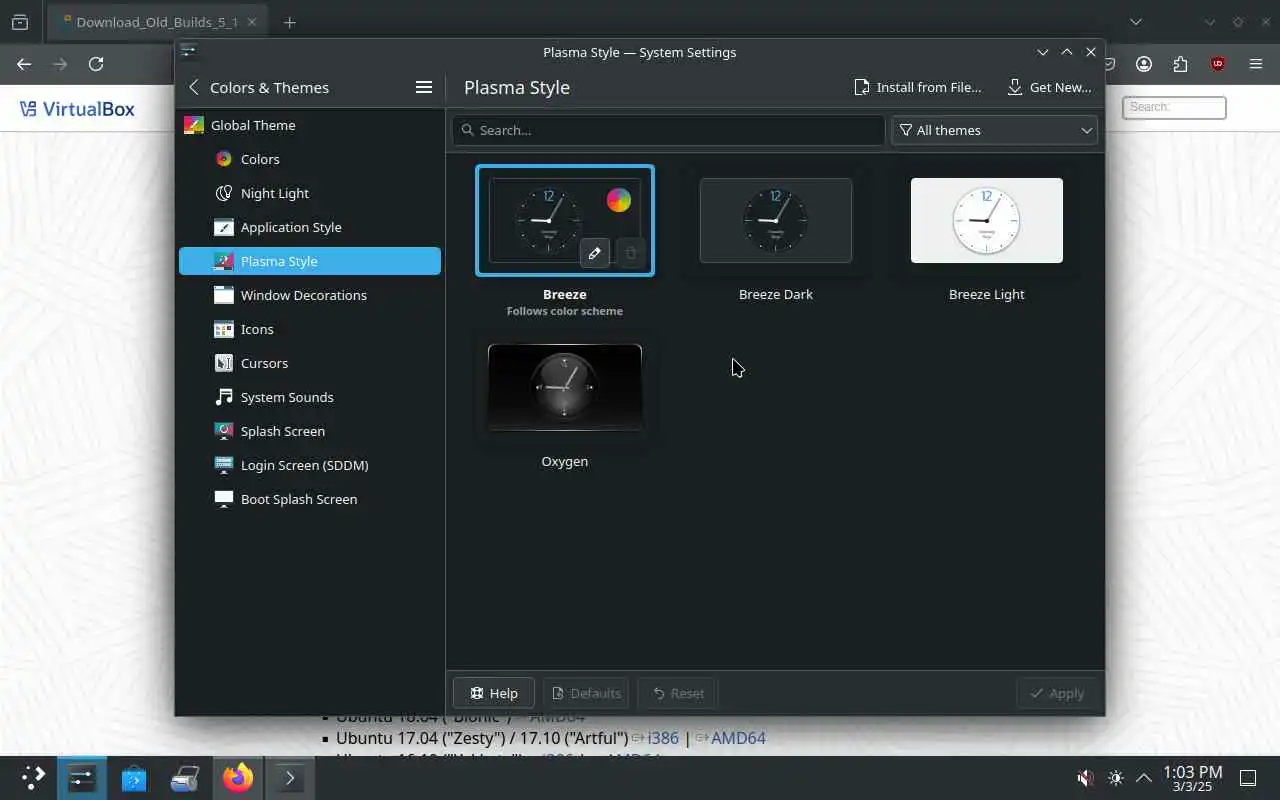
Task: Open Night Light settings
Action: coord(310,193)
